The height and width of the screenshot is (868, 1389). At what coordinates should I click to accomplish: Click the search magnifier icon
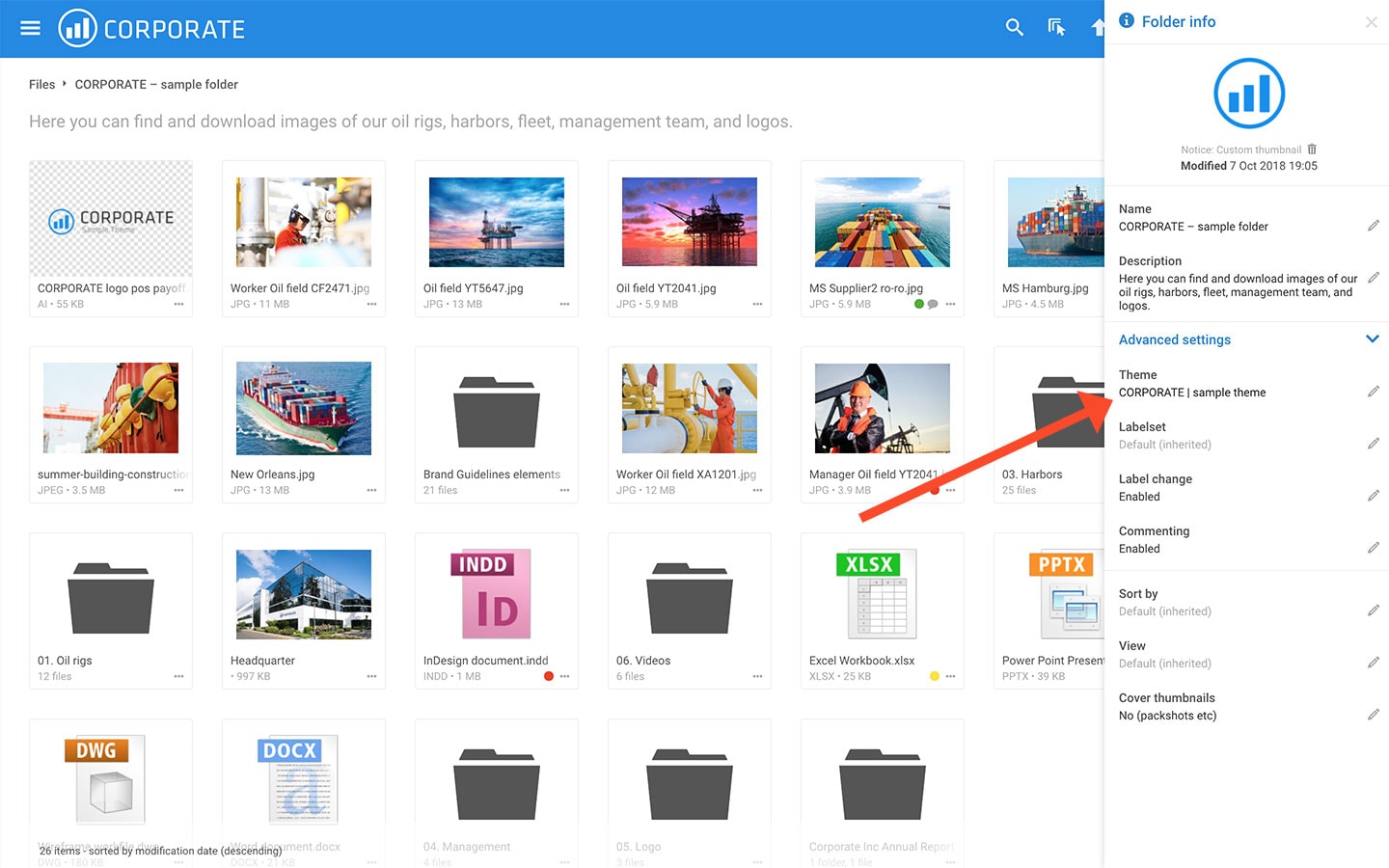tap(1014, 28)
